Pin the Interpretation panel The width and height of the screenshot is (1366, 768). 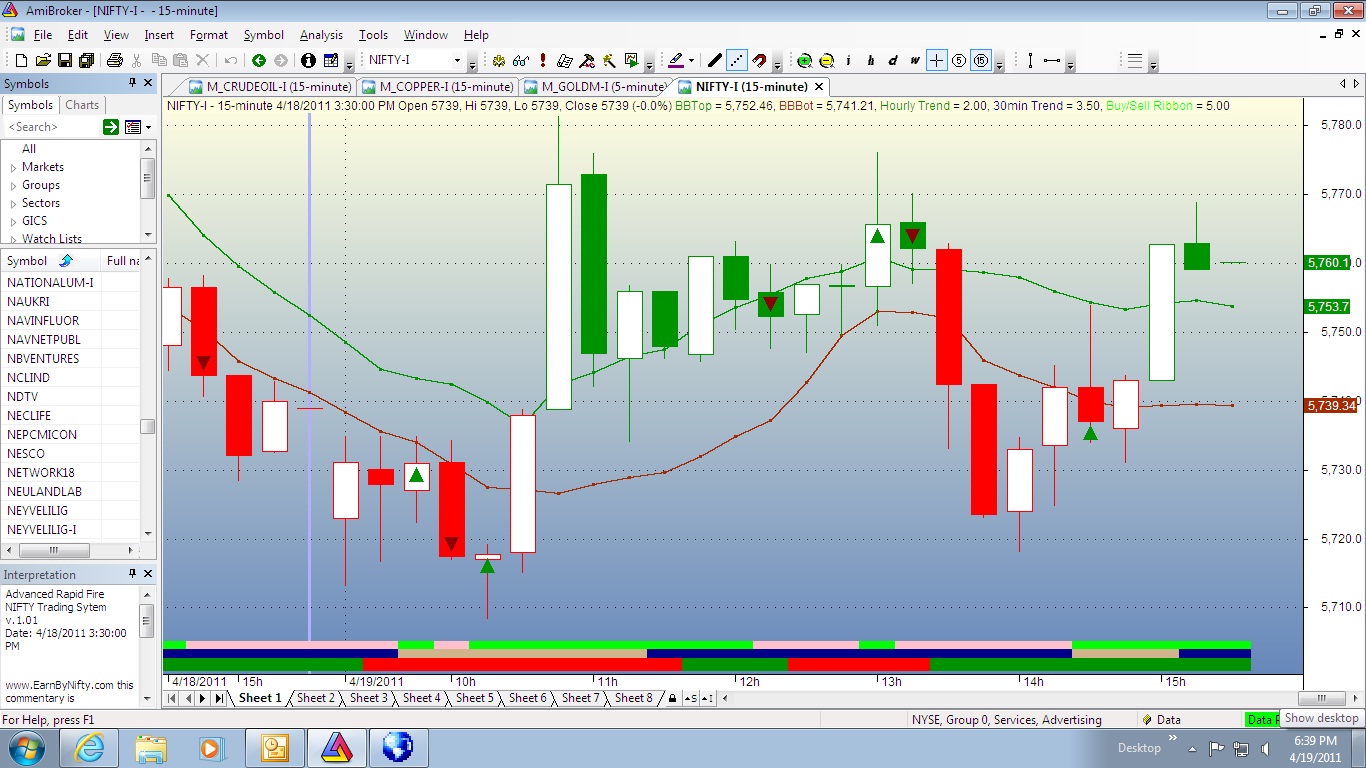132,574
